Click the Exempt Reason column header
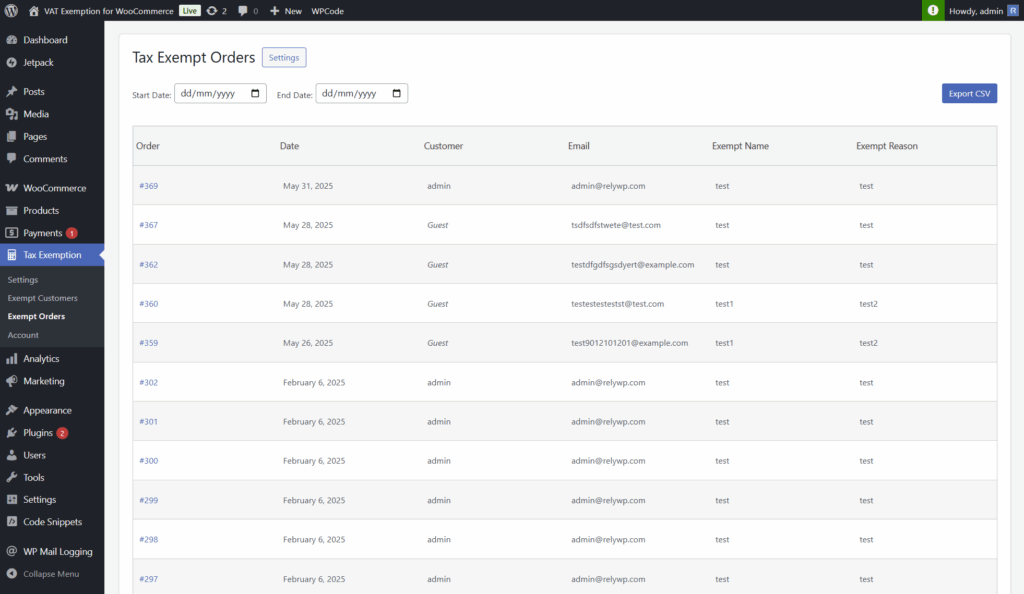Viewport: 1024px width, 594px height. click(887, 146)
